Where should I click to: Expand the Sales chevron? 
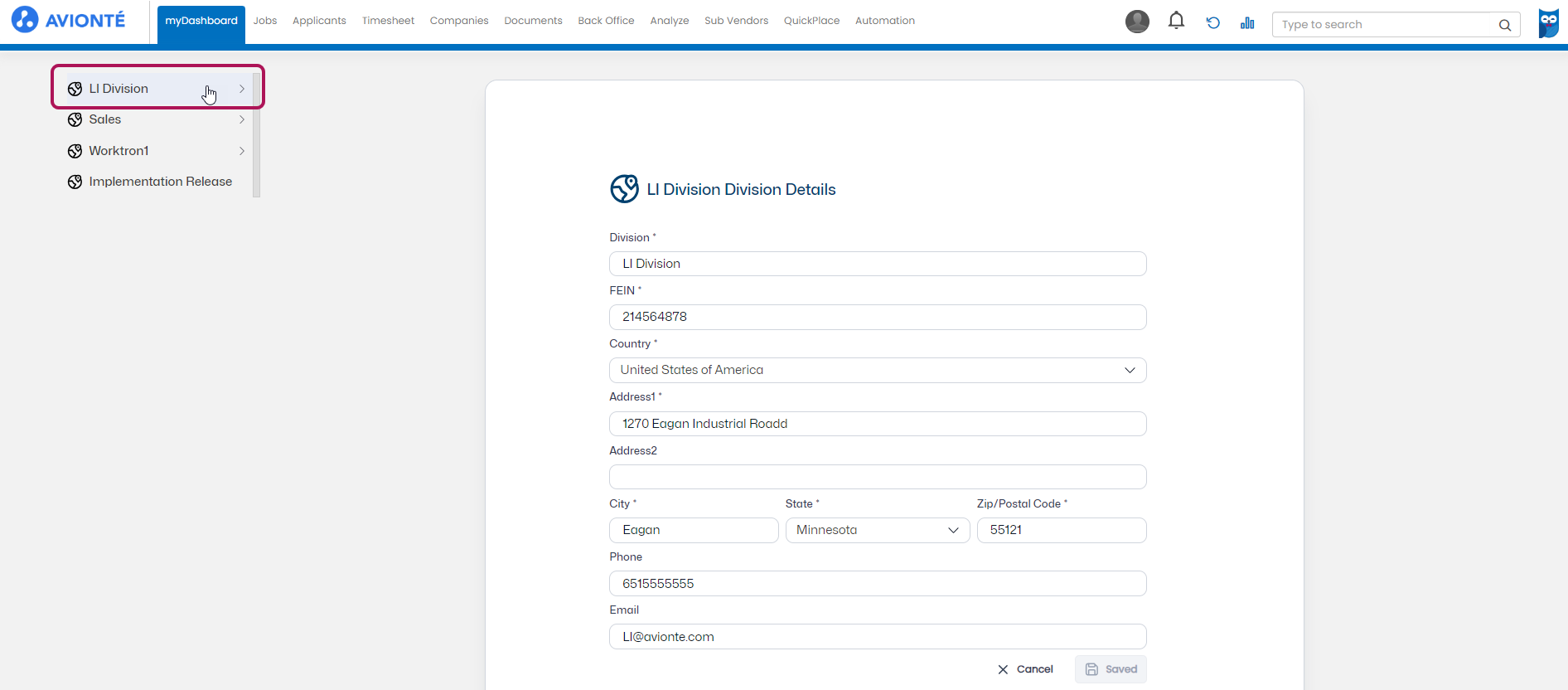click(242, 119)
